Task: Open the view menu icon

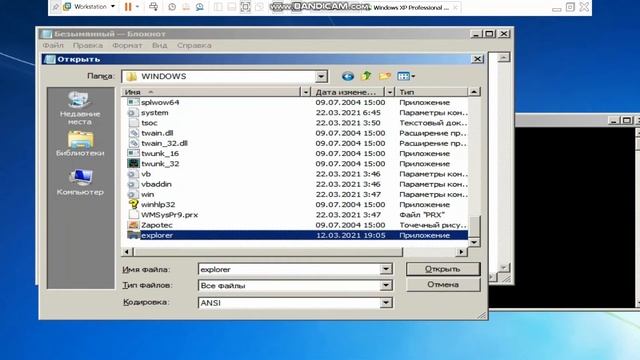Action: coord(406,76)
